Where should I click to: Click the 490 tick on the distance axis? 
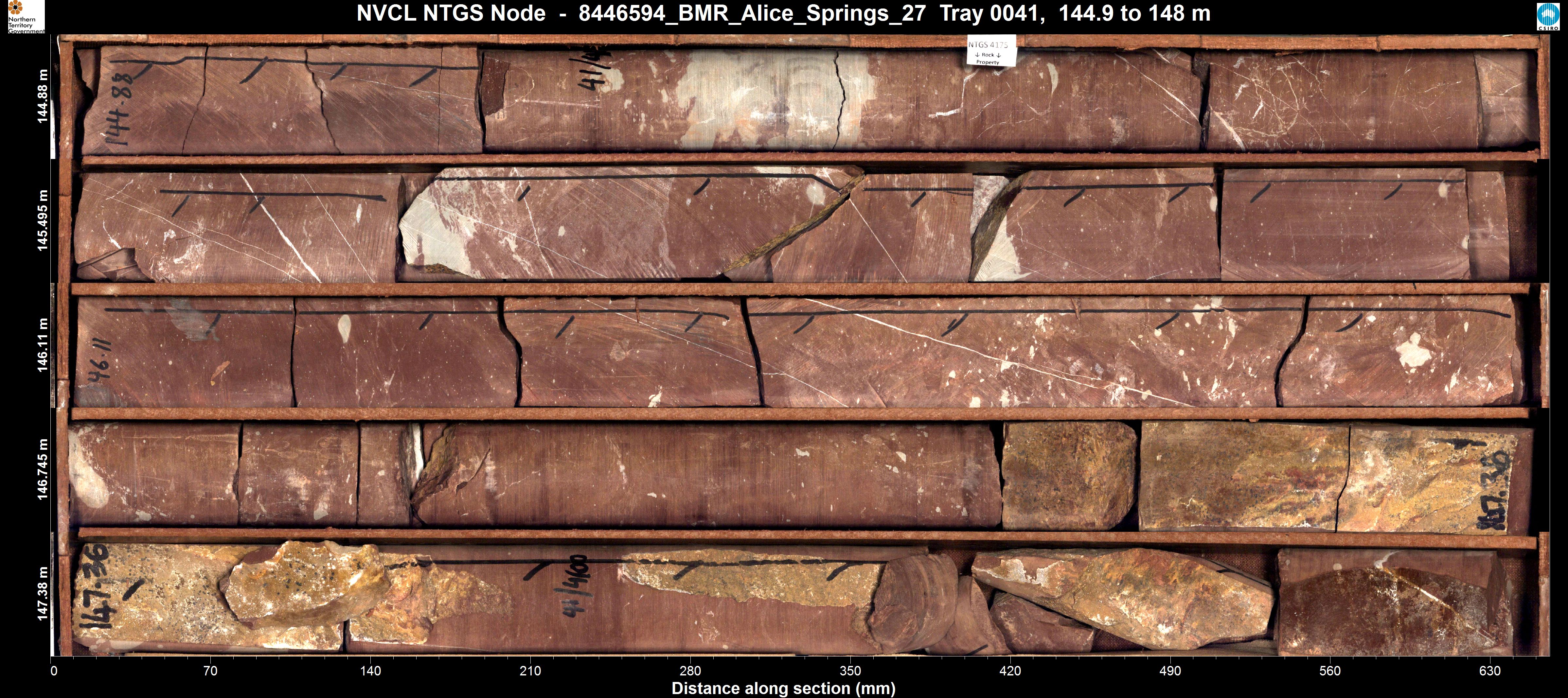pyautogui.click(x=1170, y=671)
